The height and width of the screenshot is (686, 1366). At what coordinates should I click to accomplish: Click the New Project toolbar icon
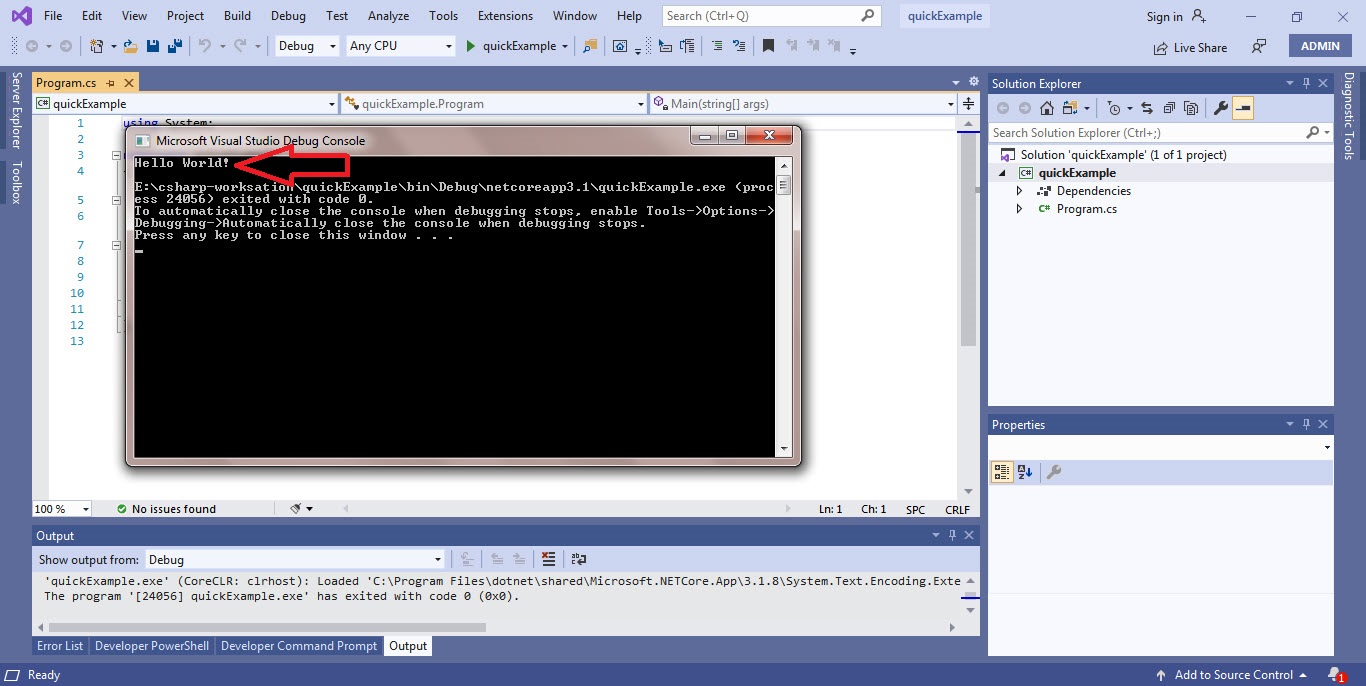coord(96,46)
